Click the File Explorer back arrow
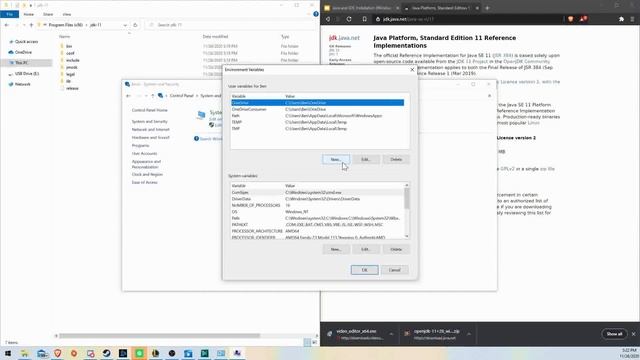Screen dimensions: 640x360 (7, 25)
